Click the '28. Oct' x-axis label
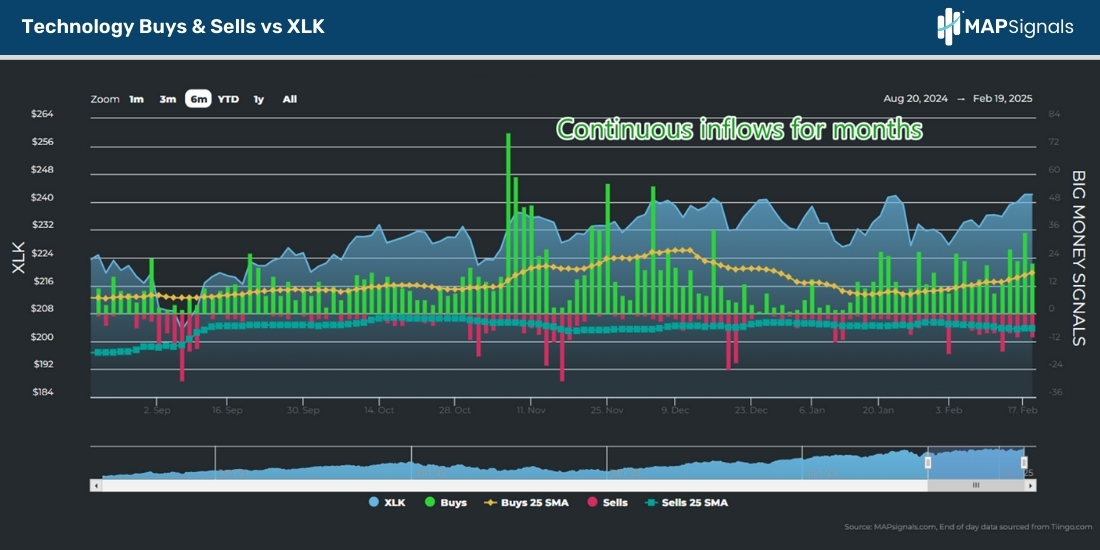The height and width of the screenshot is (550, 1100). click(x=453, y=409)
